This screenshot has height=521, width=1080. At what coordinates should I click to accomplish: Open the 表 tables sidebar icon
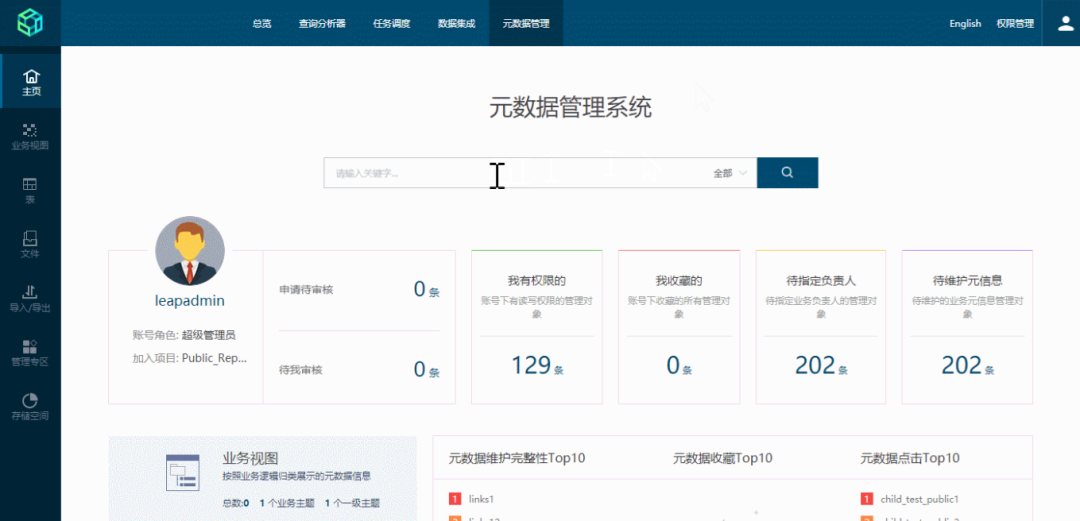pos(30,191)
